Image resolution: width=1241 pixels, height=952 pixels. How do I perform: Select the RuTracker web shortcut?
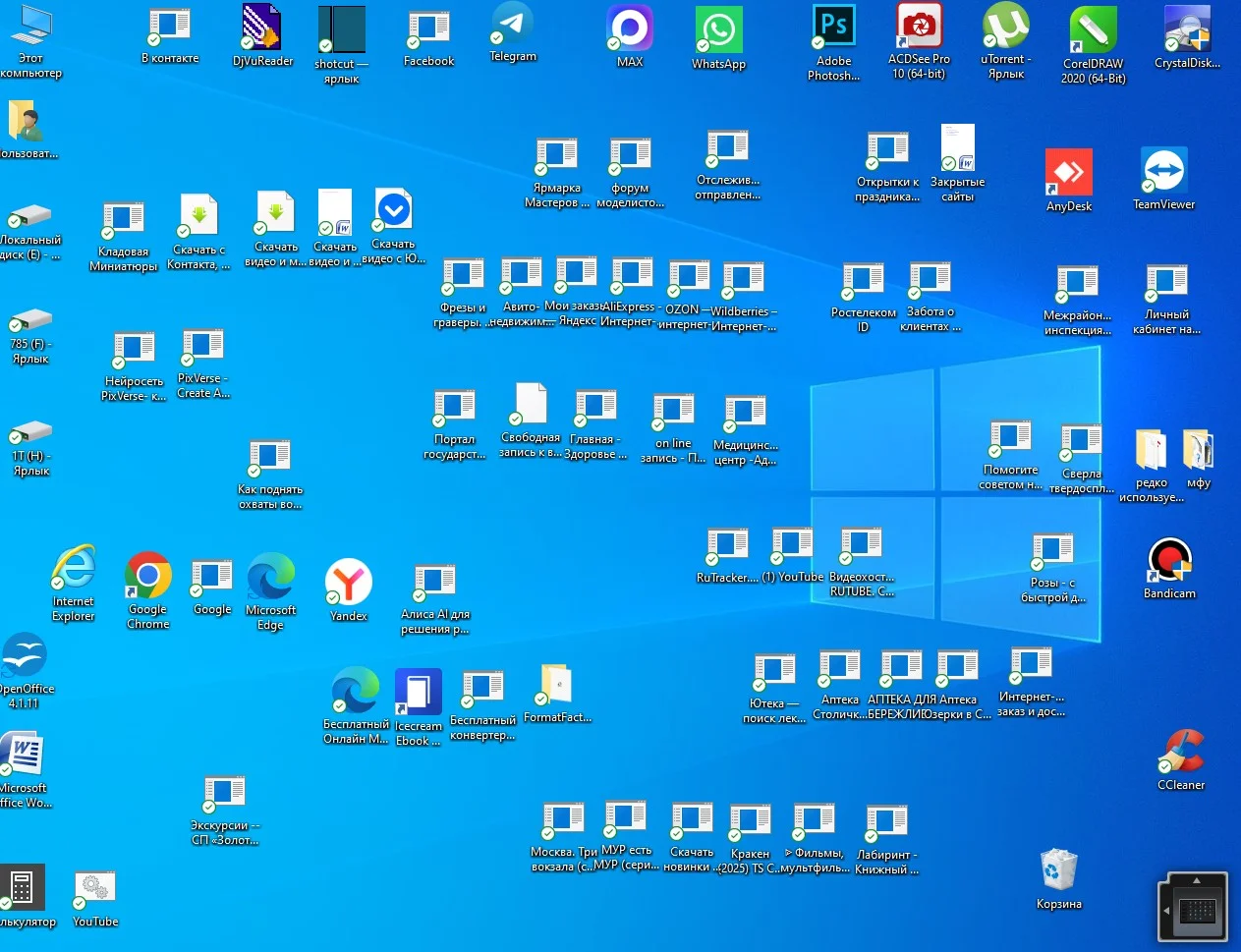pos(727,547)
